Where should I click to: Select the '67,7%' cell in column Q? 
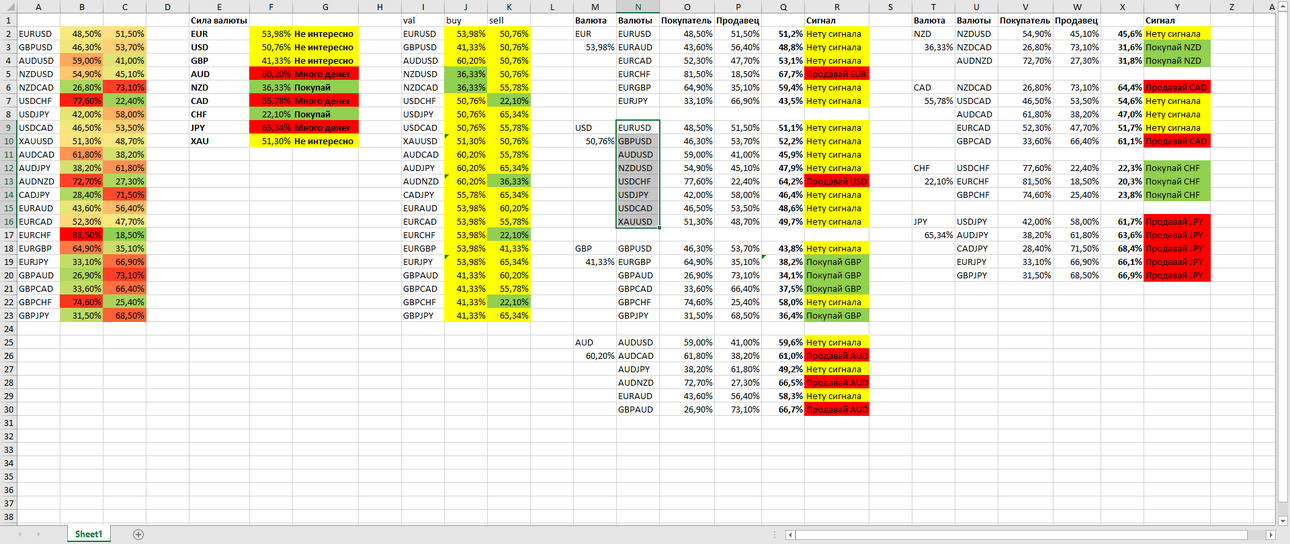[782, 74]
